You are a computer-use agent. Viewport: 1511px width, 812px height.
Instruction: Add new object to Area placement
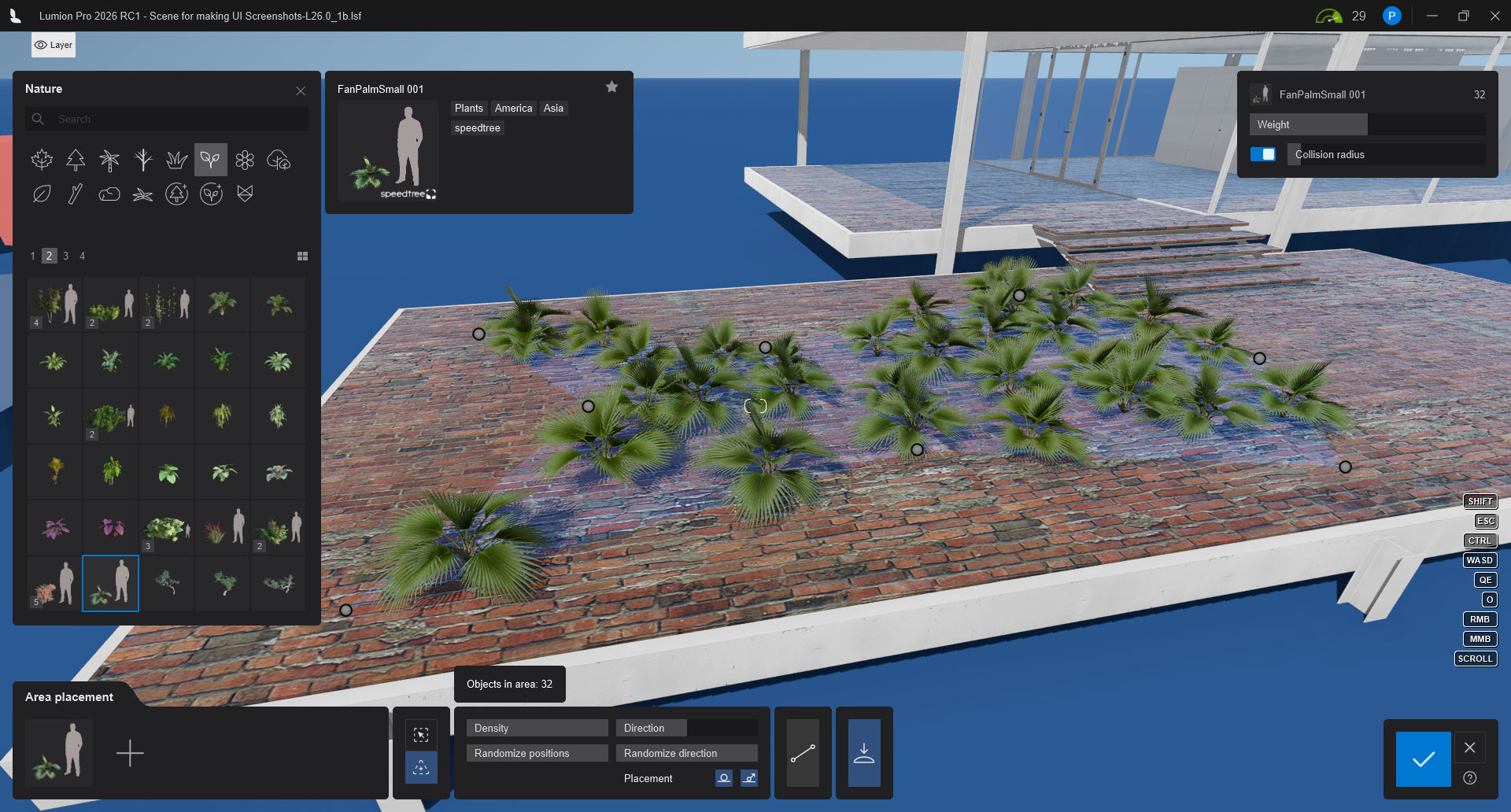(130, 754)
